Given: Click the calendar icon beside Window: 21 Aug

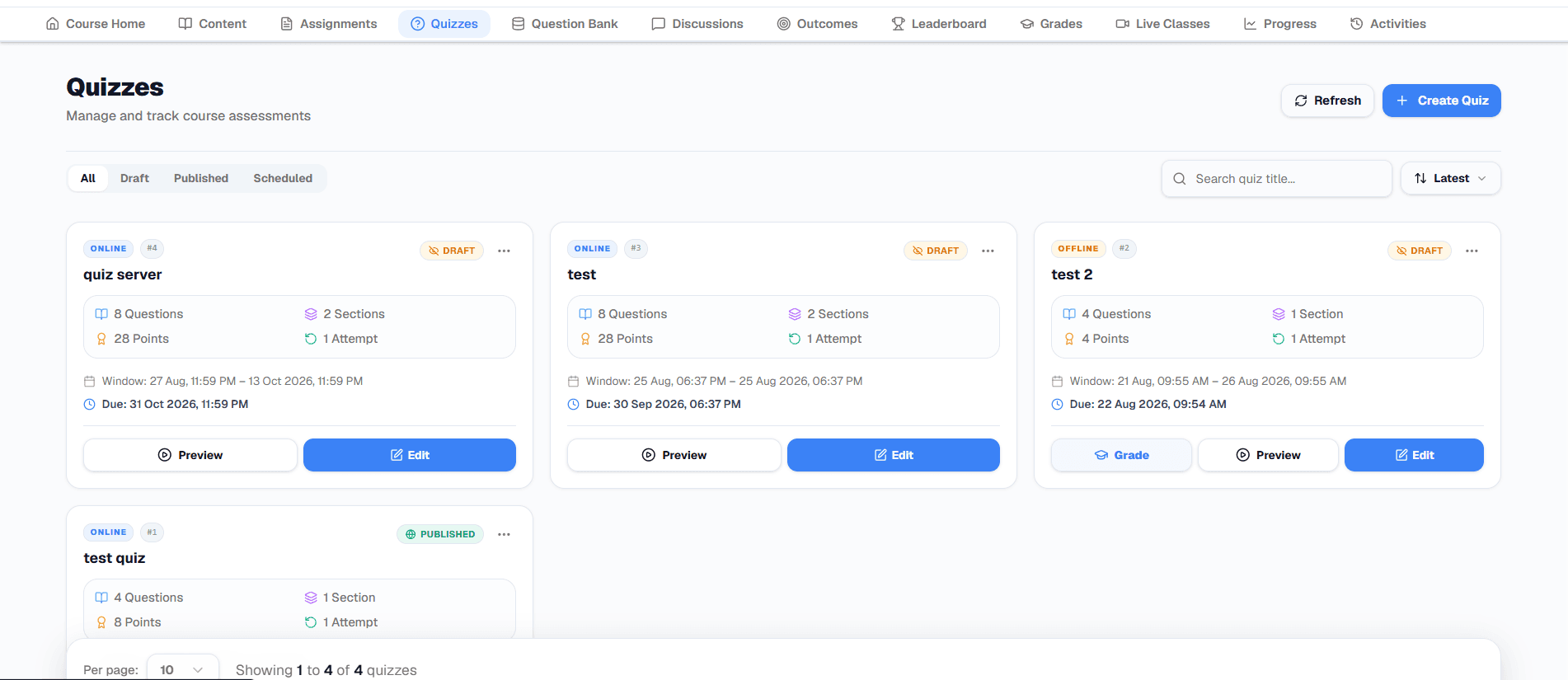Looking at the screenshot, I should [x=1058, y=381].
